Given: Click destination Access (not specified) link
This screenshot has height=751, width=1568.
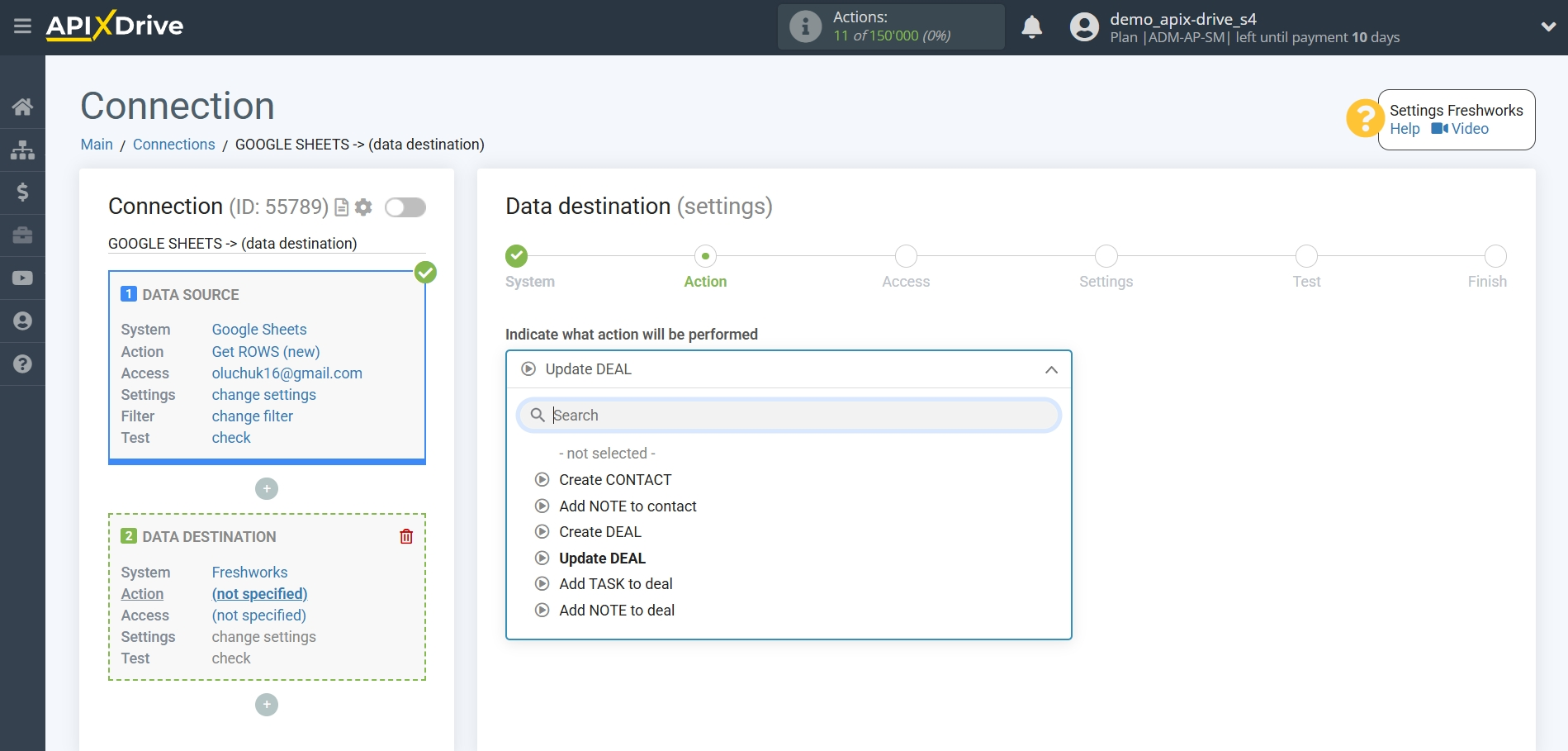Looking at the screenshot, I should (x=259, y=616).
